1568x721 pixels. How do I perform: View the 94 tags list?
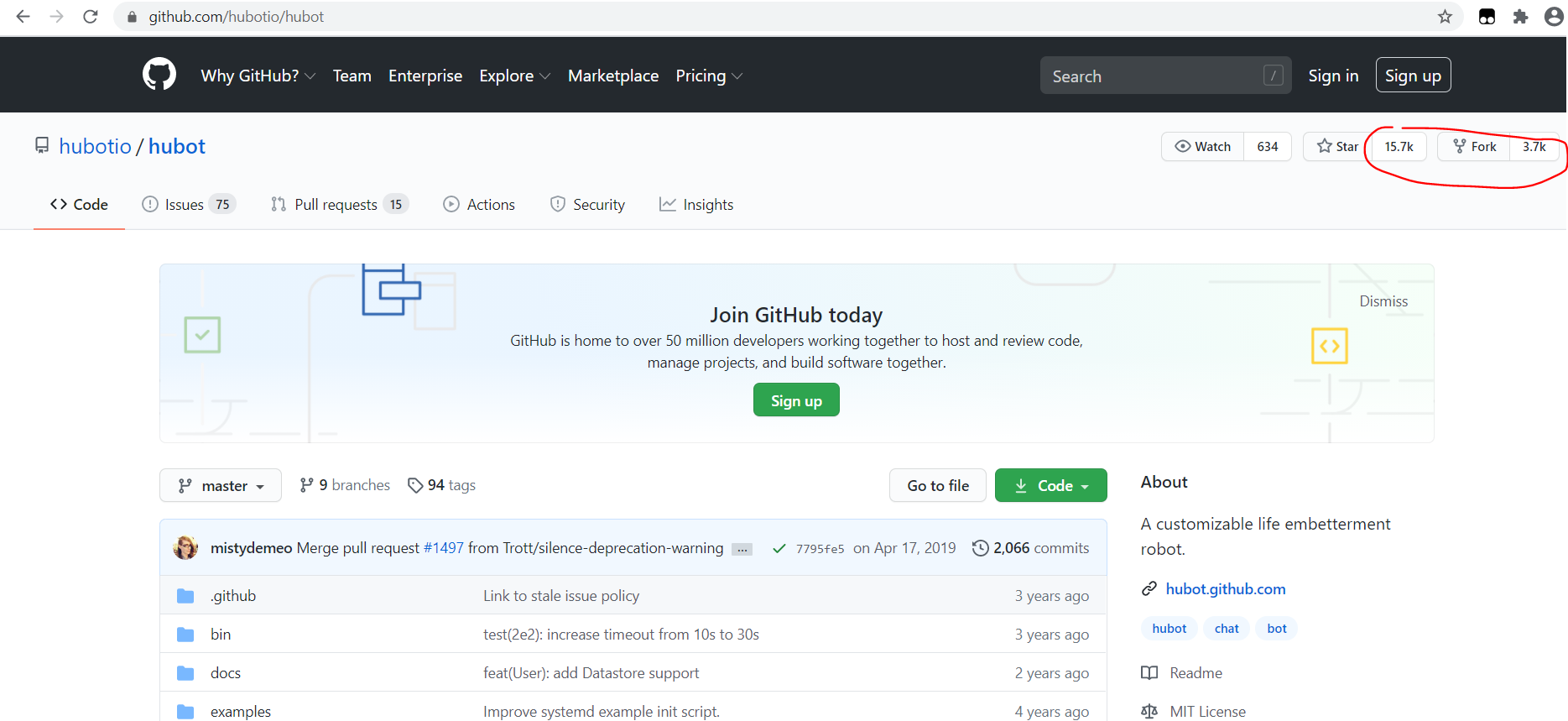[441, 485]
